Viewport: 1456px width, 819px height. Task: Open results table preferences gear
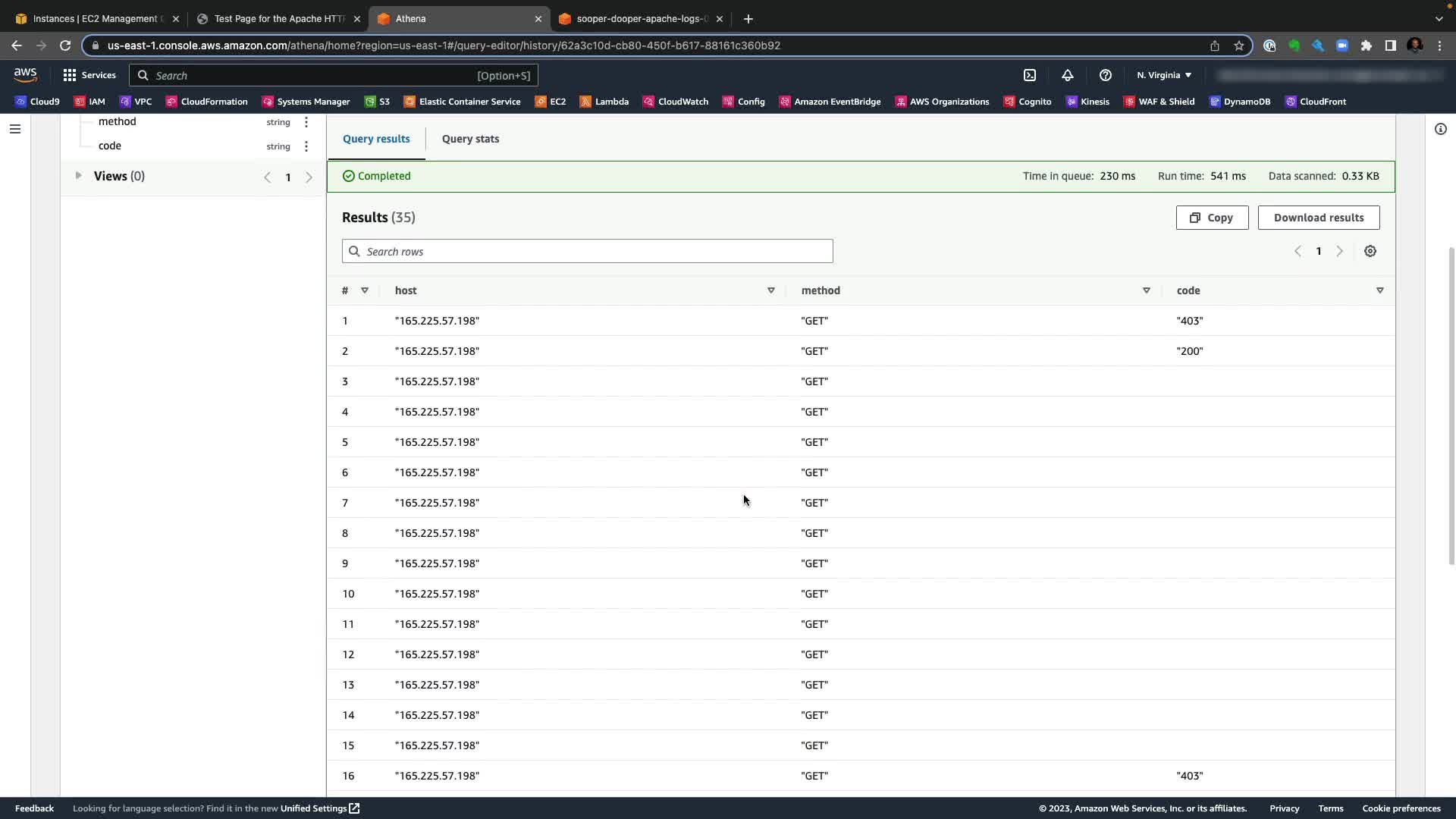tap(1370, 251)
